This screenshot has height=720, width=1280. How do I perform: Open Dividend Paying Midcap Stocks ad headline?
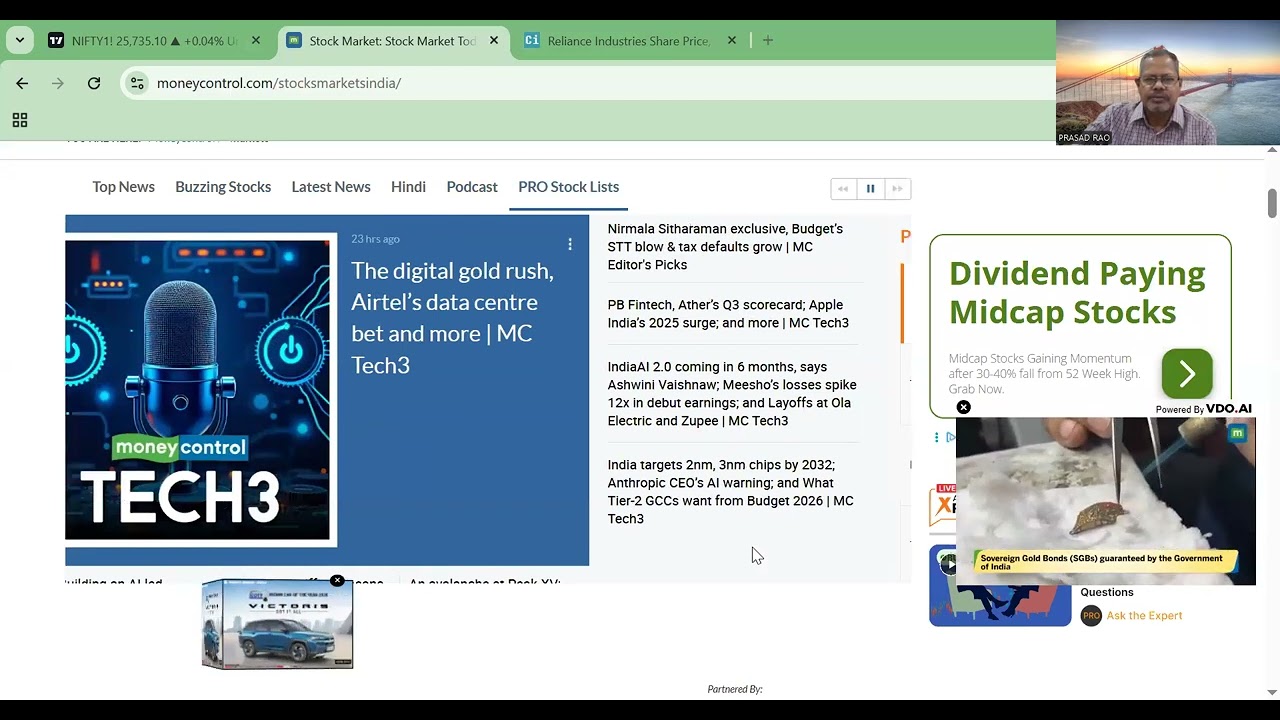coord(1077,292)
